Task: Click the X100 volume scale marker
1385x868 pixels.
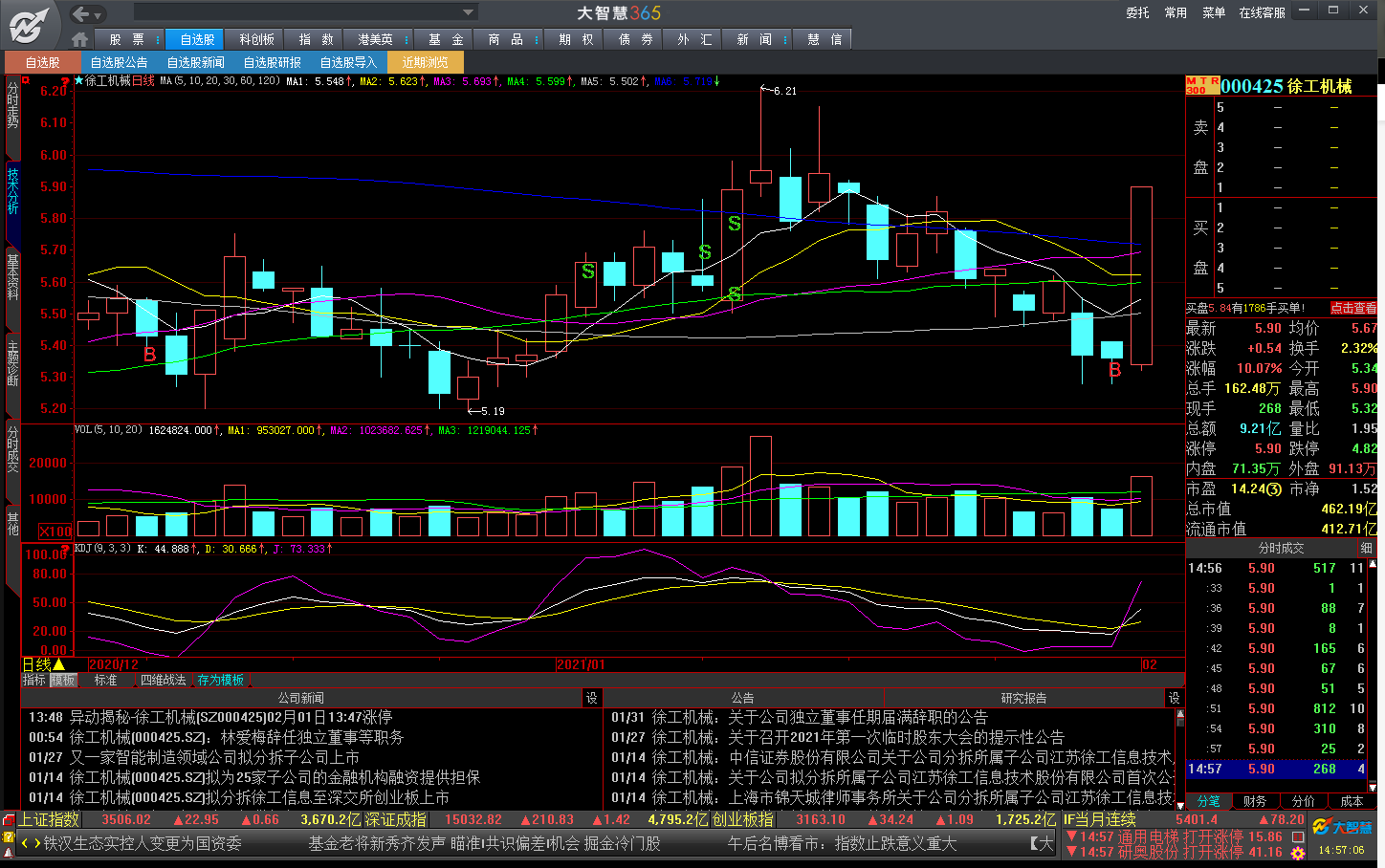Action: (55, 532)
